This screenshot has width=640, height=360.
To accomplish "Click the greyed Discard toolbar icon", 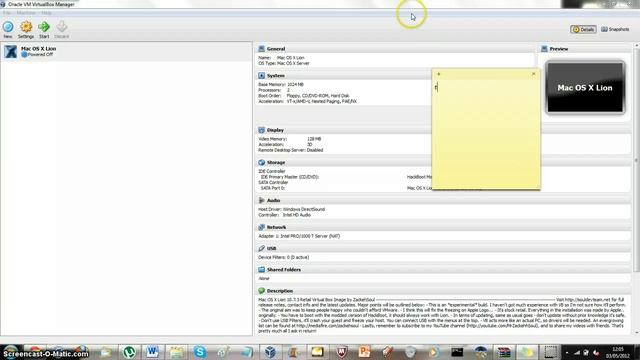I will coord(62,27).
